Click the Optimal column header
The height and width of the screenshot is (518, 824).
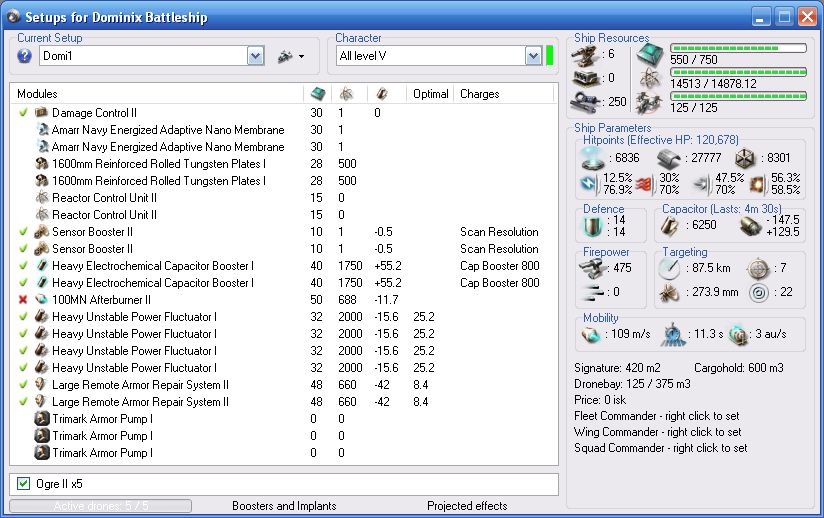[430, 94]
